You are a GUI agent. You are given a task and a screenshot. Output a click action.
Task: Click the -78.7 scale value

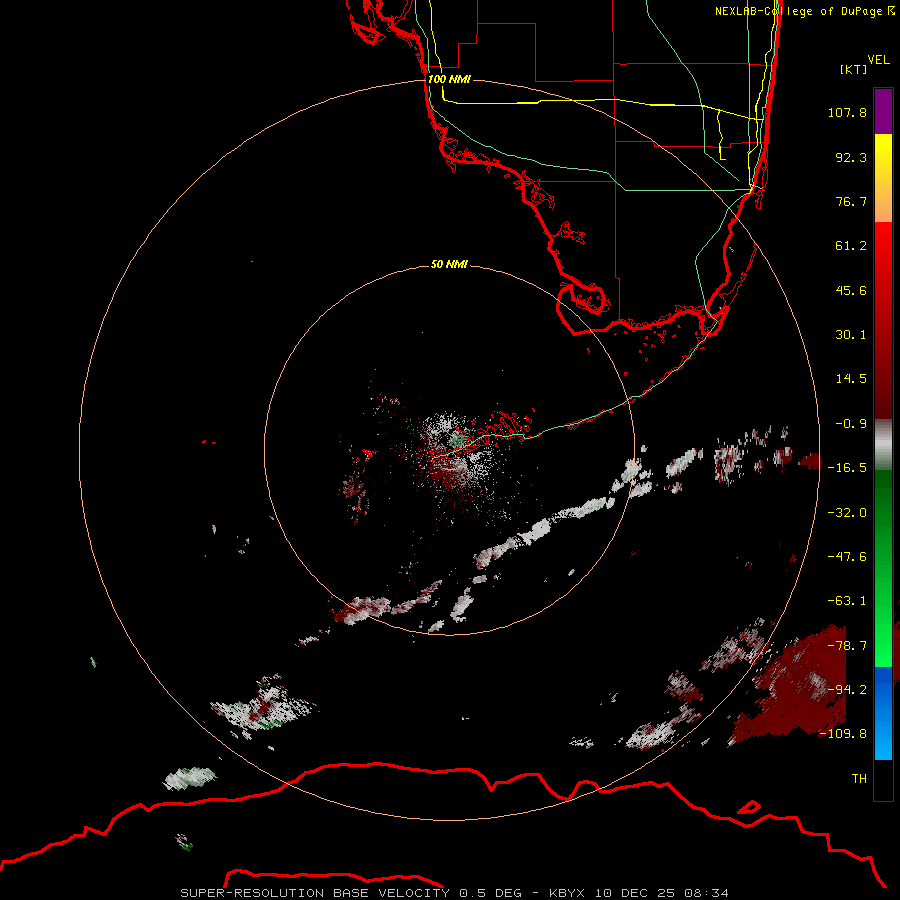click(x=847, y=646)
